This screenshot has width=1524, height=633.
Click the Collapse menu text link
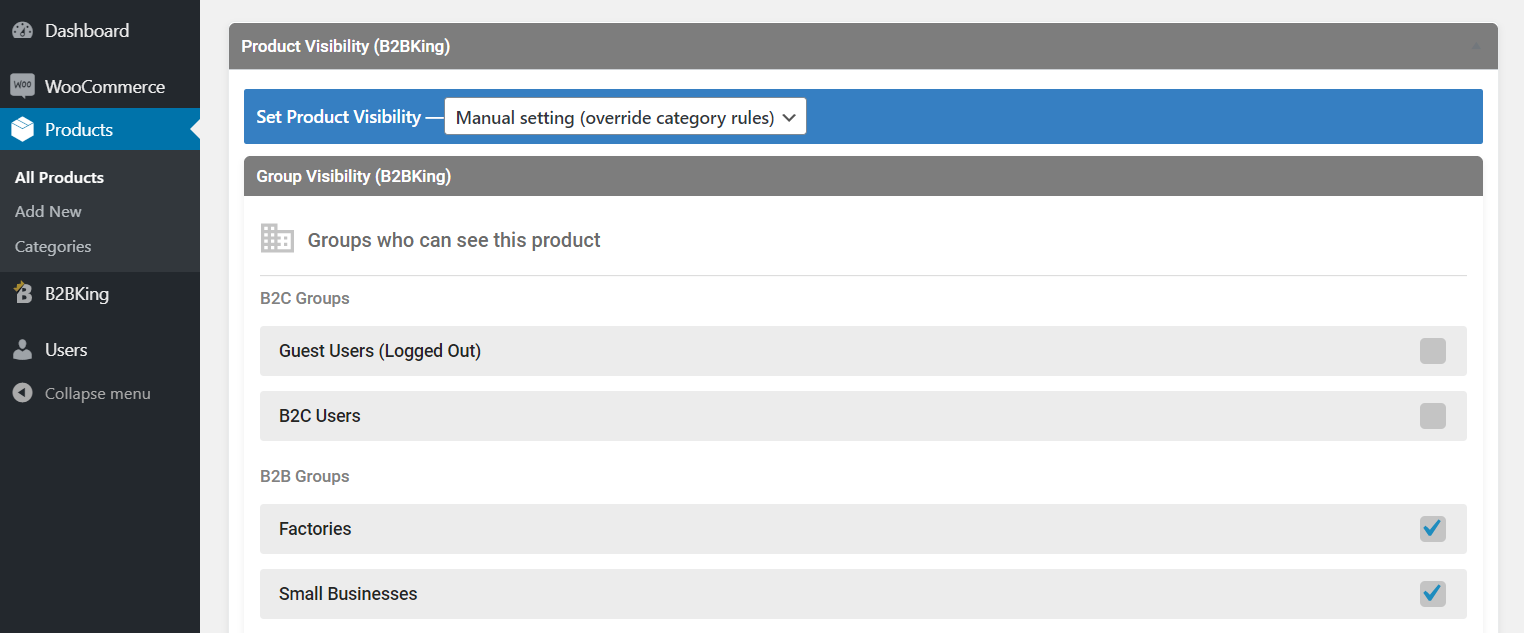point(98,393)
